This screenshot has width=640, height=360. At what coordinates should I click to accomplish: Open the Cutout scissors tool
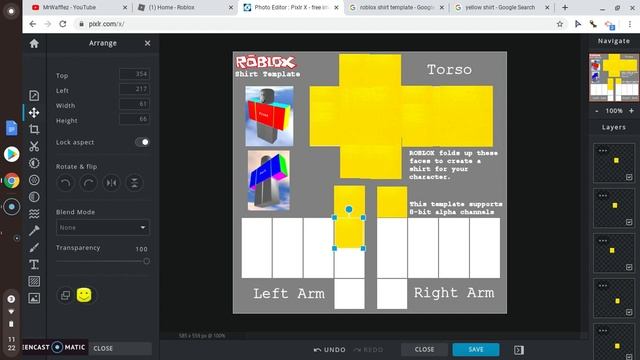coord(34,146)
